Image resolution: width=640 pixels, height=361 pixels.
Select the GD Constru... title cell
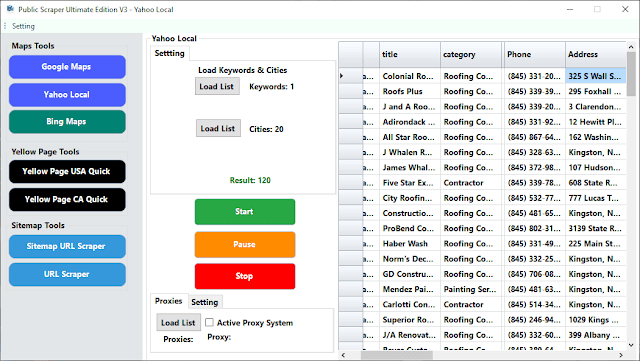(410, 274)
